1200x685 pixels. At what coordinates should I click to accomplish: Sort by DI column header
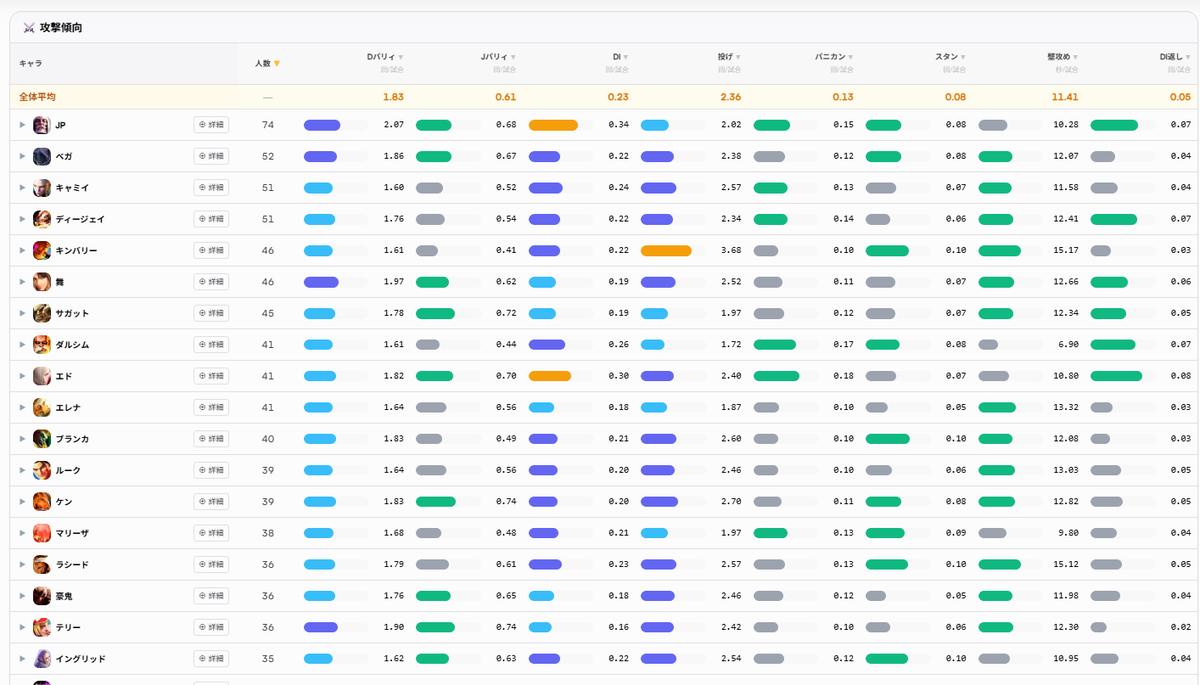click(x=621, y=57)
